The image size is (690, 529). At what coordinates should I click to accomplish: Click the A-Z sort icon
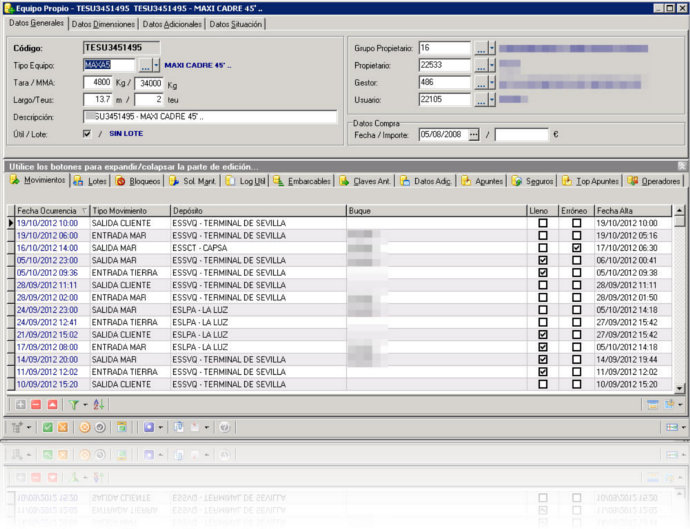[x=99, y=404]
